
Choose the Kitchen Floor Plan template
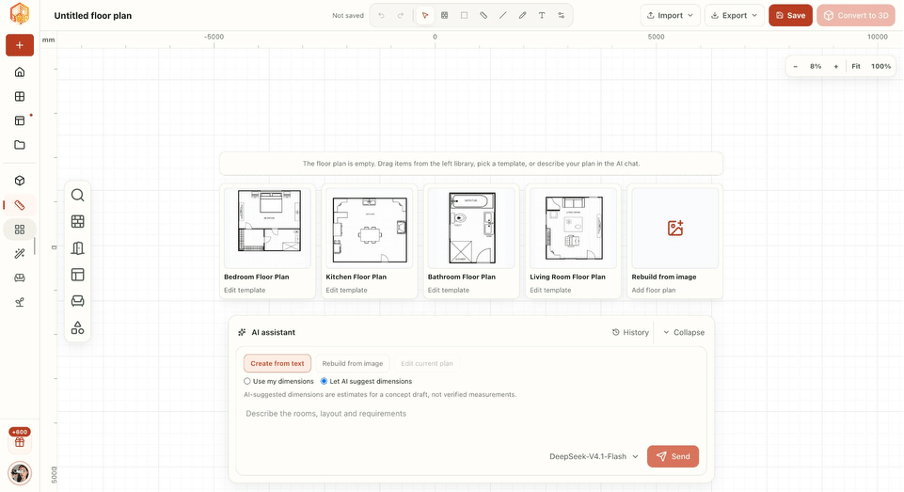click(370, 241)
